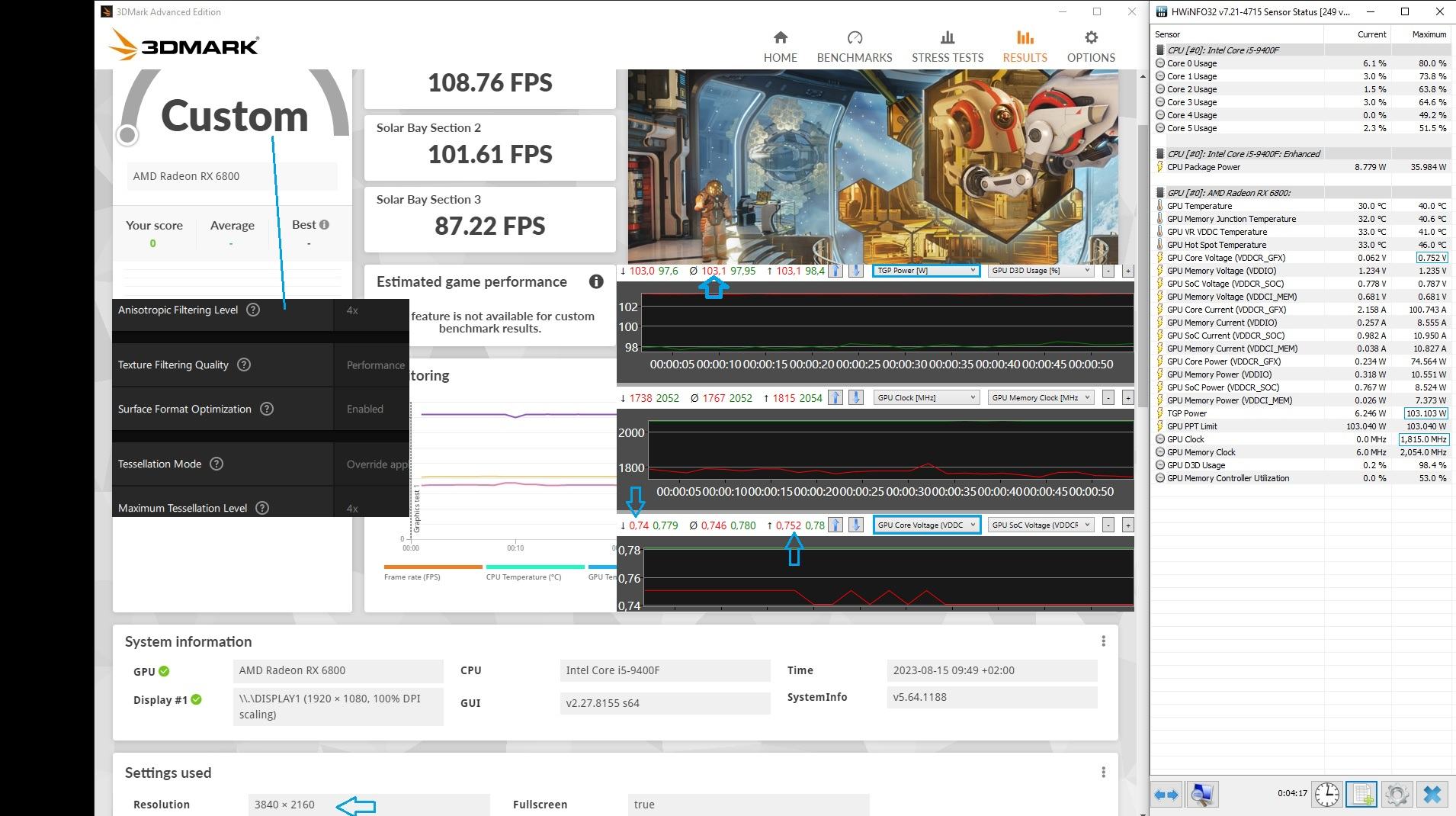Click the down arrow button in GPU Clock row
1456x816 pixels.
(856, 397)
